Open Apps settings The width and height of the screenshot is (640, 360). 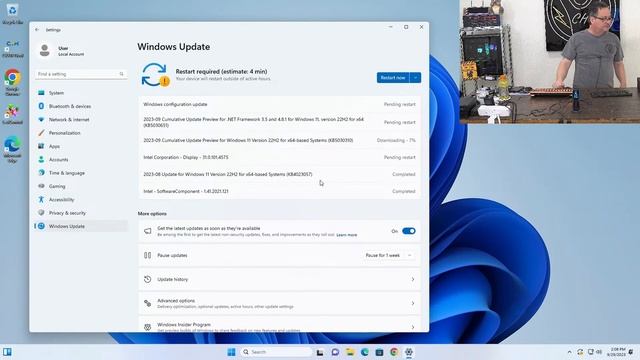click(81, 146)
